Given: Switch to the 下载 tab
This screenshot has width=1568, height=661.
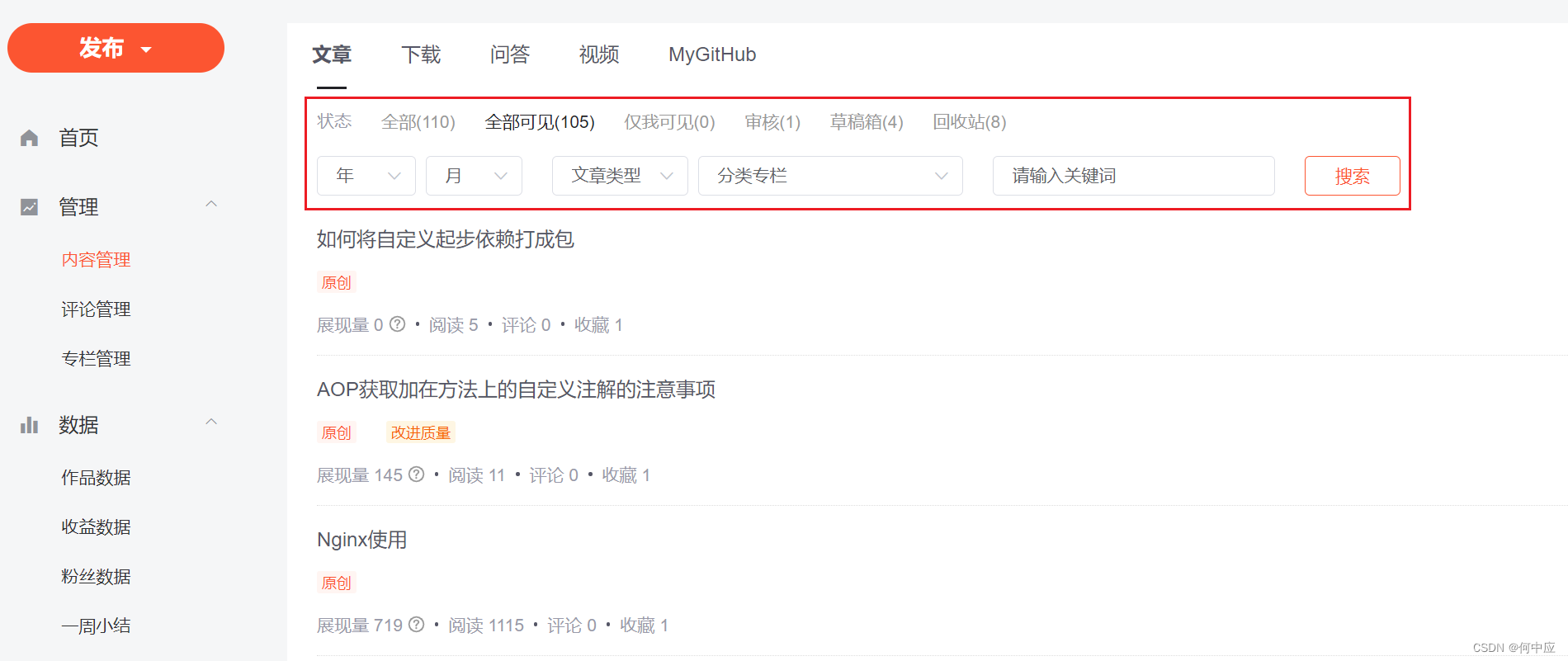Looking at the screenshot, I should point(421,54).
